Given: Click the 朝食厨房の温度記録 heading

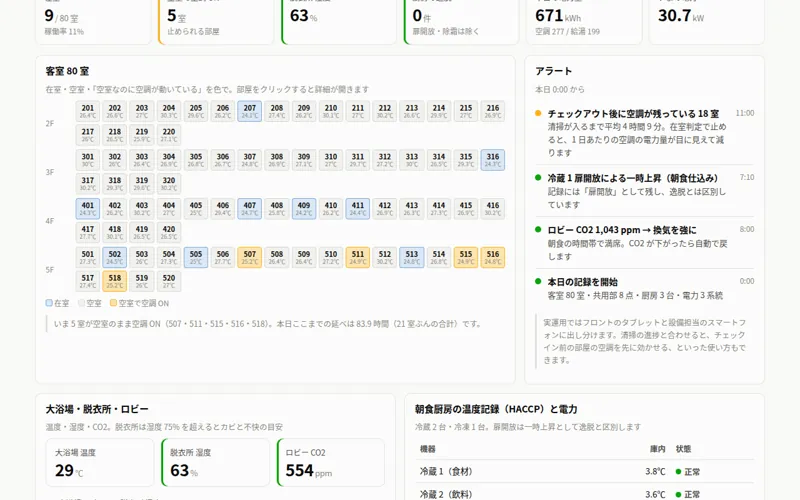Looking at the screenshot, I should coord(496,409).
